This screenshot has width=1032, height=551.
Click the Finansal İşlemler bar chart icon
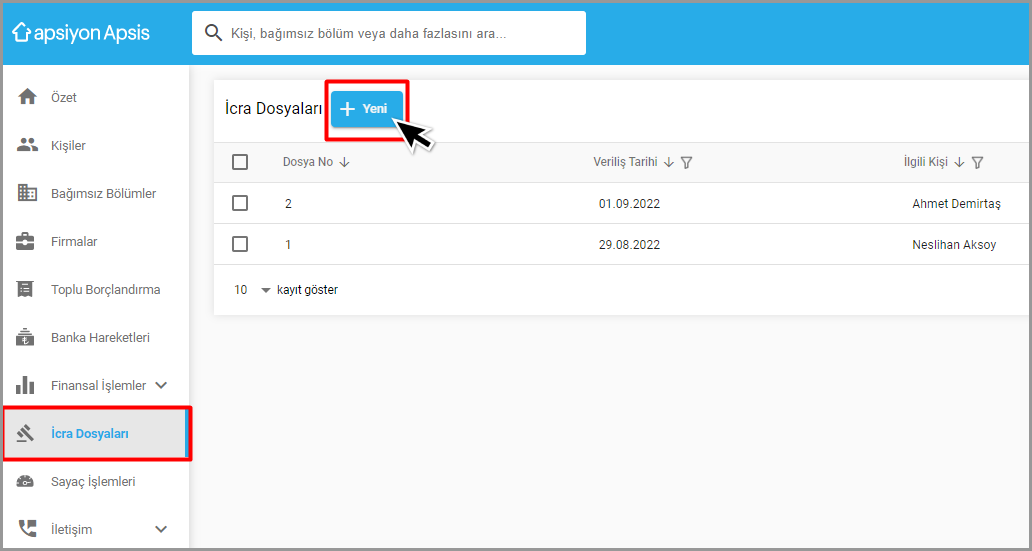tap(25, 386)
